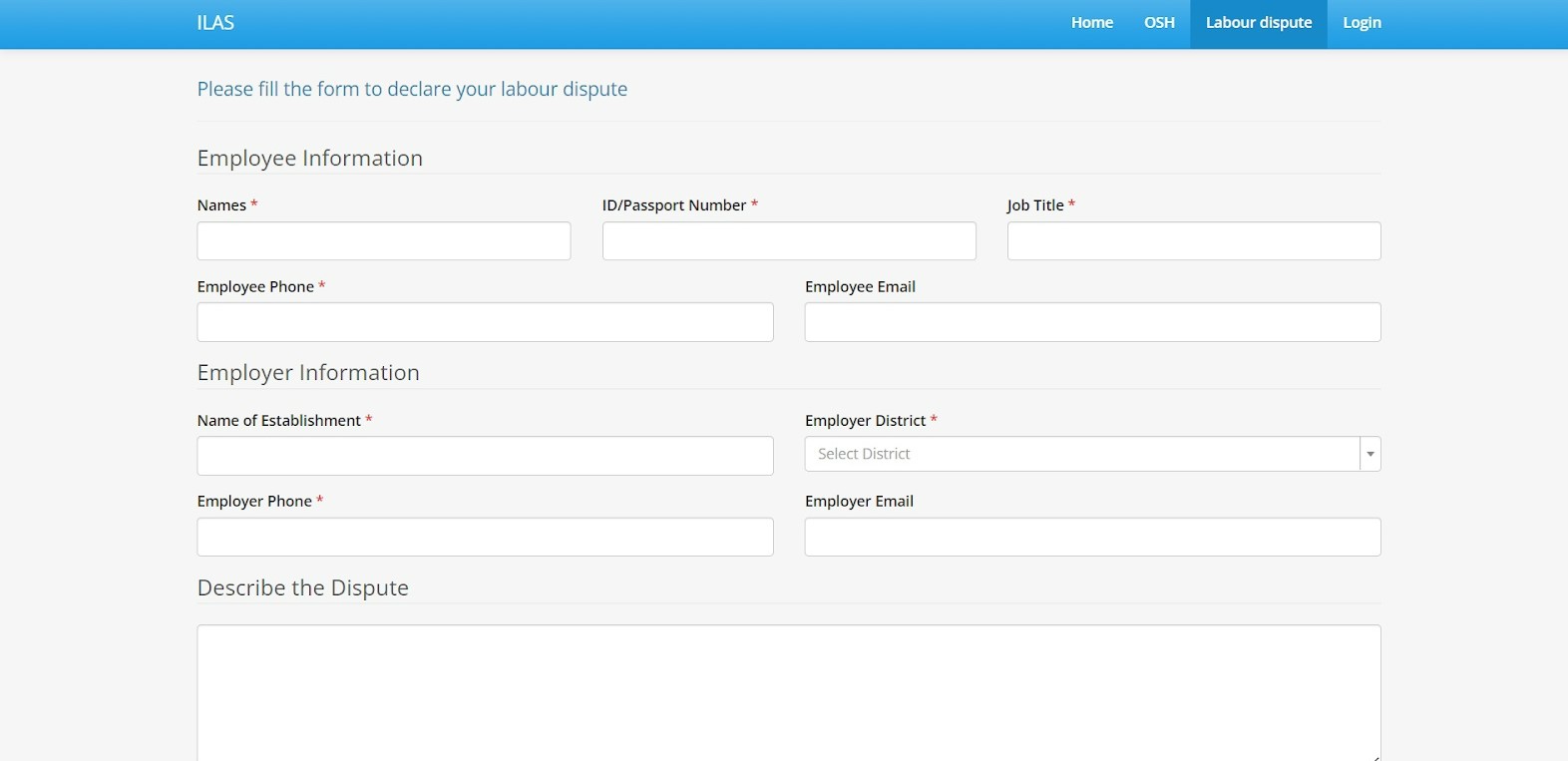This screenshot has width=1568, height=761.
Task: Go to the Home menu item
Action: click(1091, 23)
